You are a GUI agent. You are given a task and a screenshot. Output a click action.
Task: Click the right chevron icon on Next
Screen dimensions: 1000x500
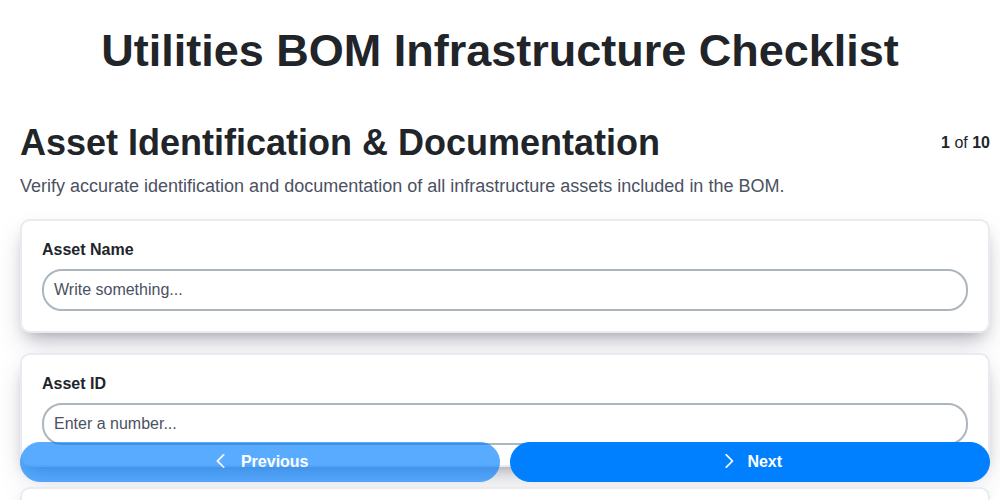729,461
